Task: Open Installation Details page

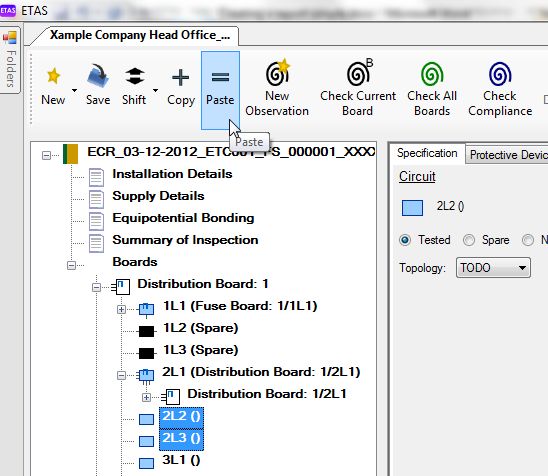Action: [172, 174]
